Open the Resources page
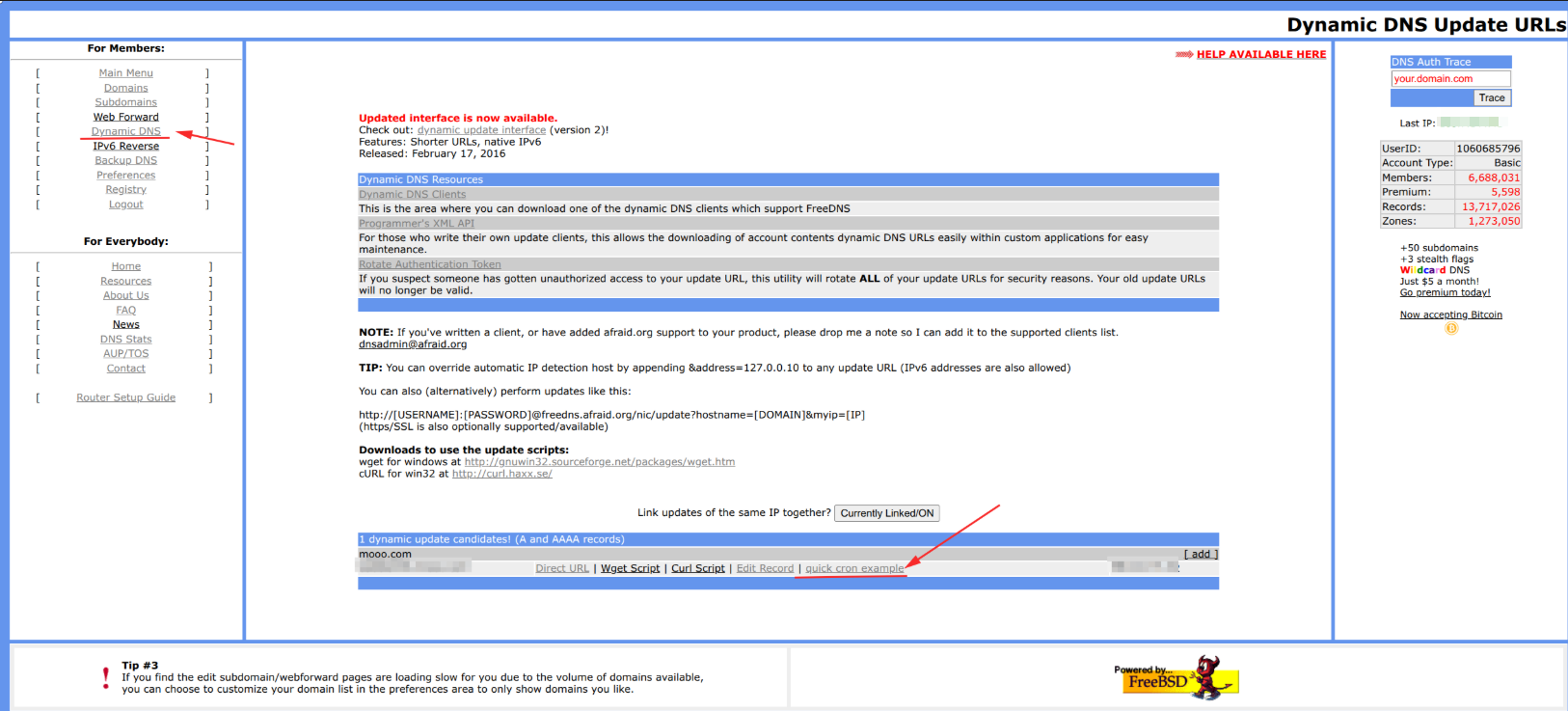 pos(126,282)
